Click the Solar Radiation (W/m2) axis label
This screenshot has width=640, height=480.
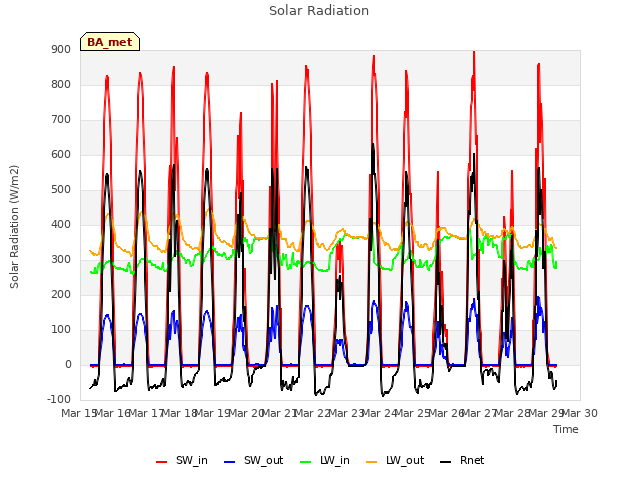point(14,227)
